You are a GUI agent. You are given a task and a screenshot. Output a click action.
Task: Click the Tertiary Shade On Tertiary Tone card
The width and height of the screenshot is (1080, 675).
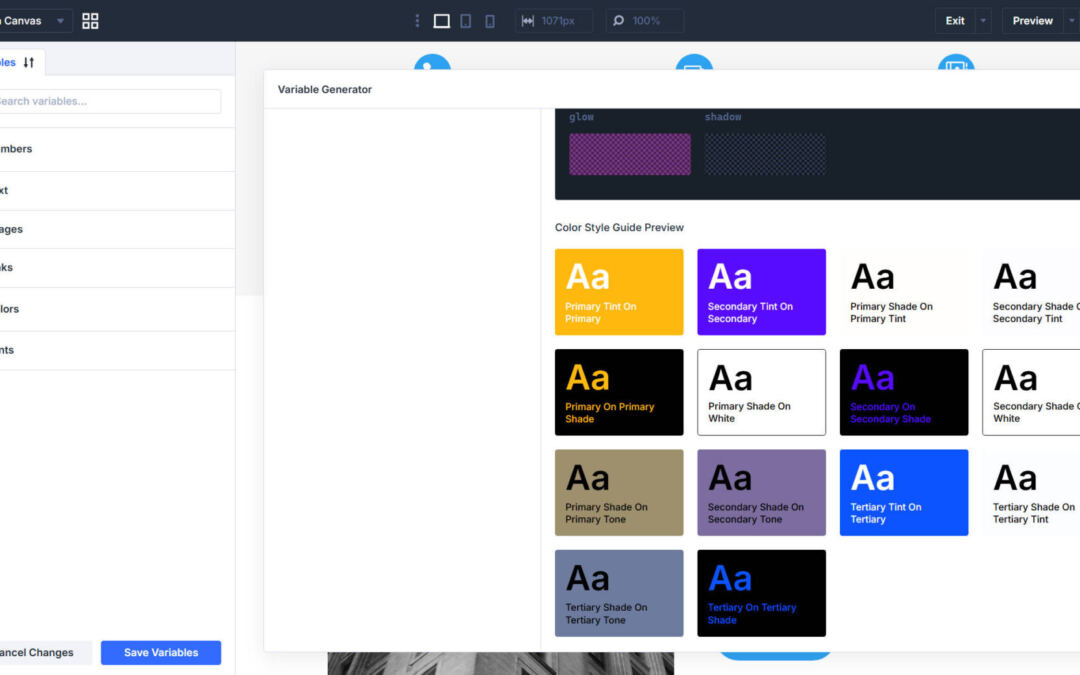coord(619,593)
